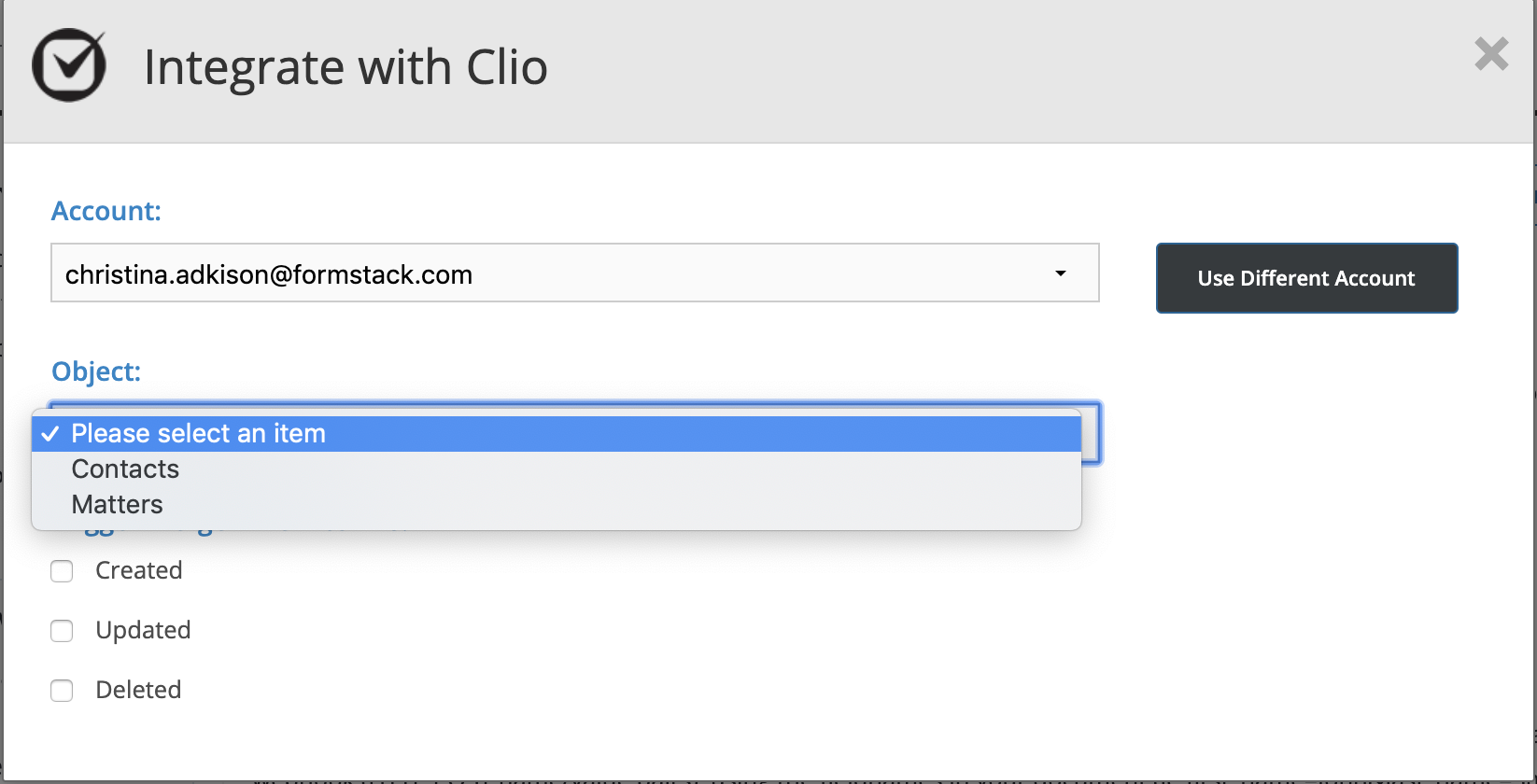This screenshot has height=784, width=1537.
Task: Click the dismiss icon in the dialog corner
Action: click(x=1491, y=54)
